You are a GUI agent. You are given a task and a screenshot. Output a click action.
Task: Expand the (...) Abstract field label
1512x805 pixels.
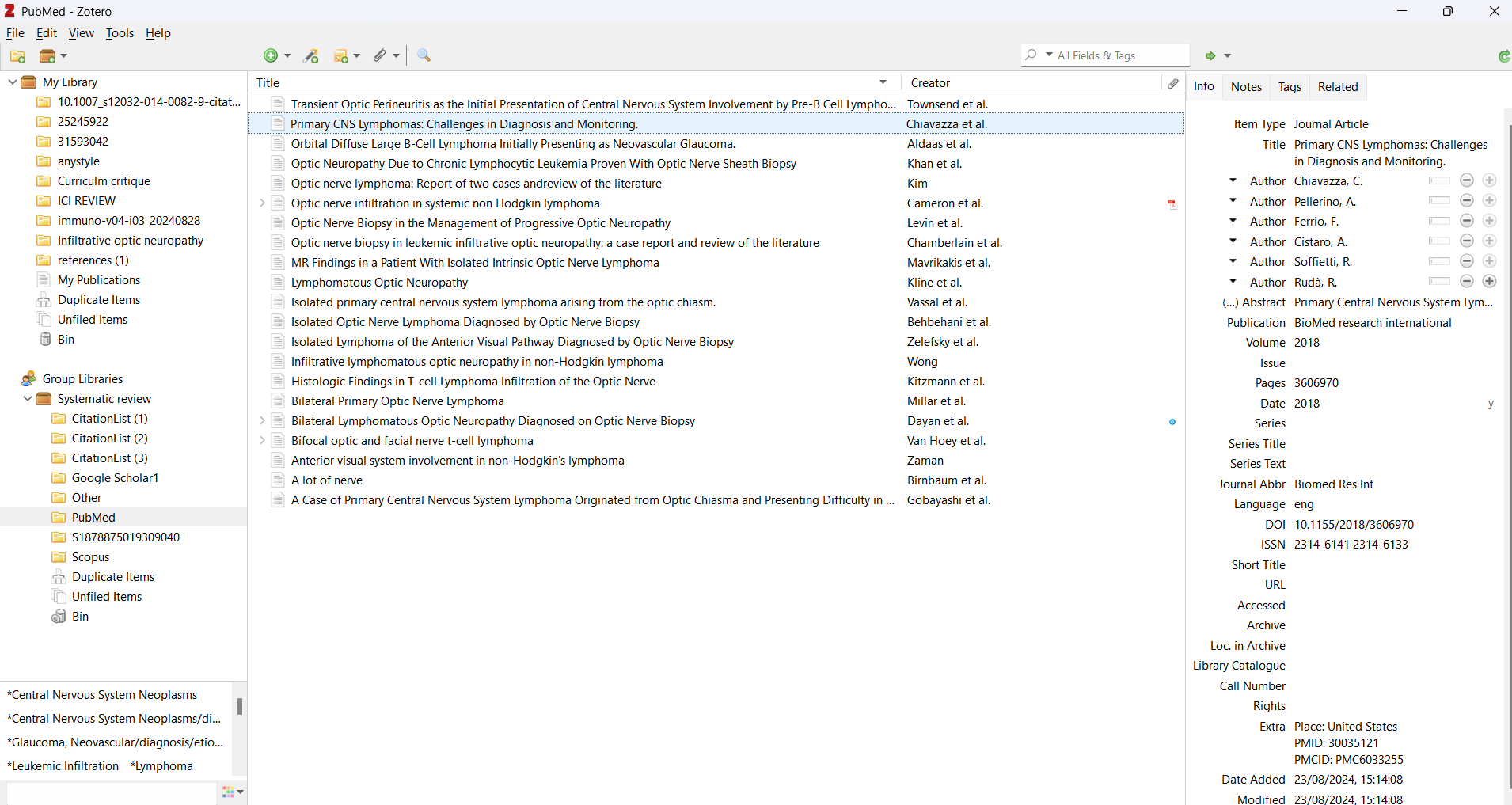(1254, 302)
